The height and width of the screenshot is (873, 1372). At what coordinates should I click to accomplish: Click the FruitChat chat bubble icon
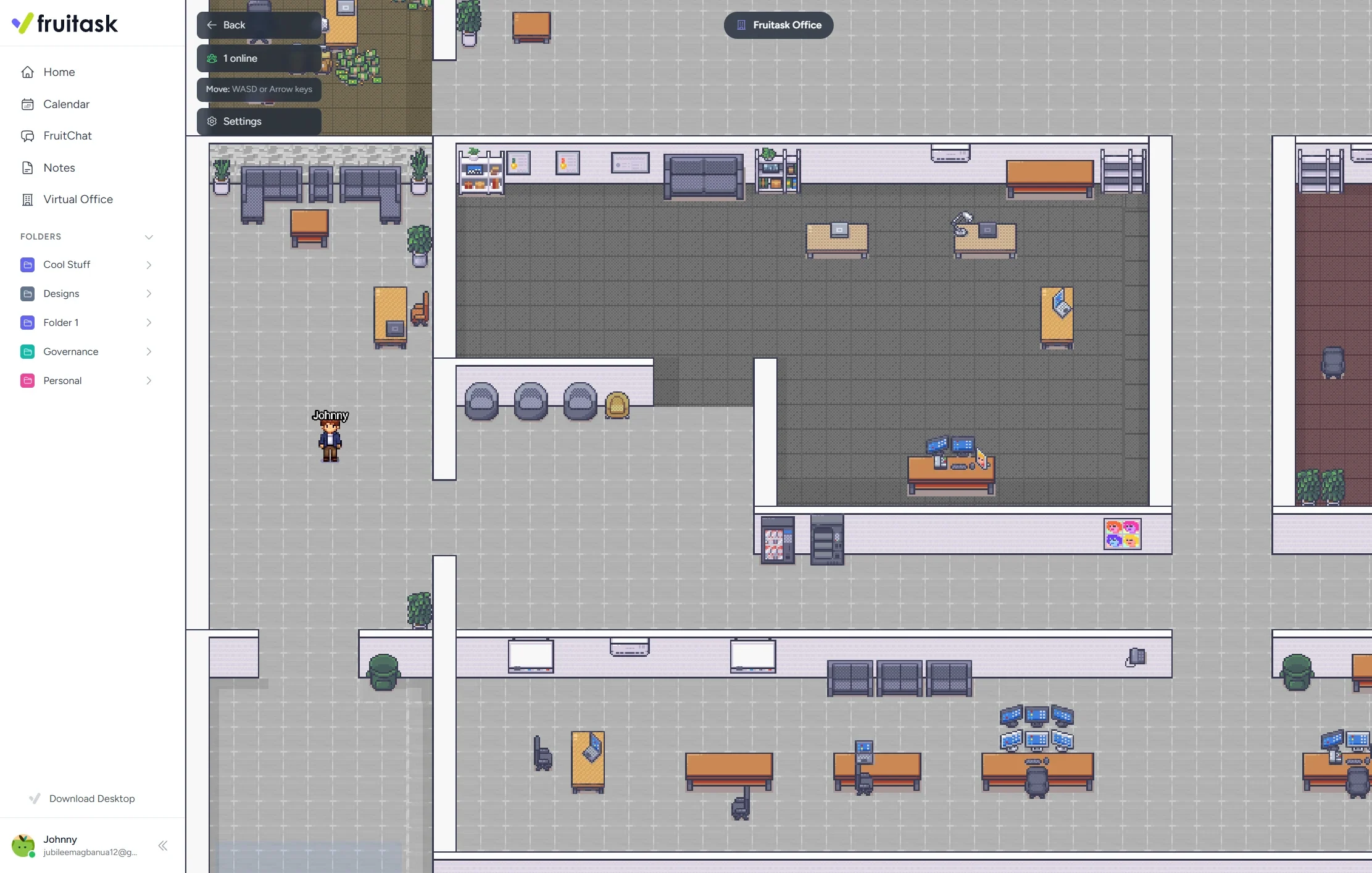[28, 136]
